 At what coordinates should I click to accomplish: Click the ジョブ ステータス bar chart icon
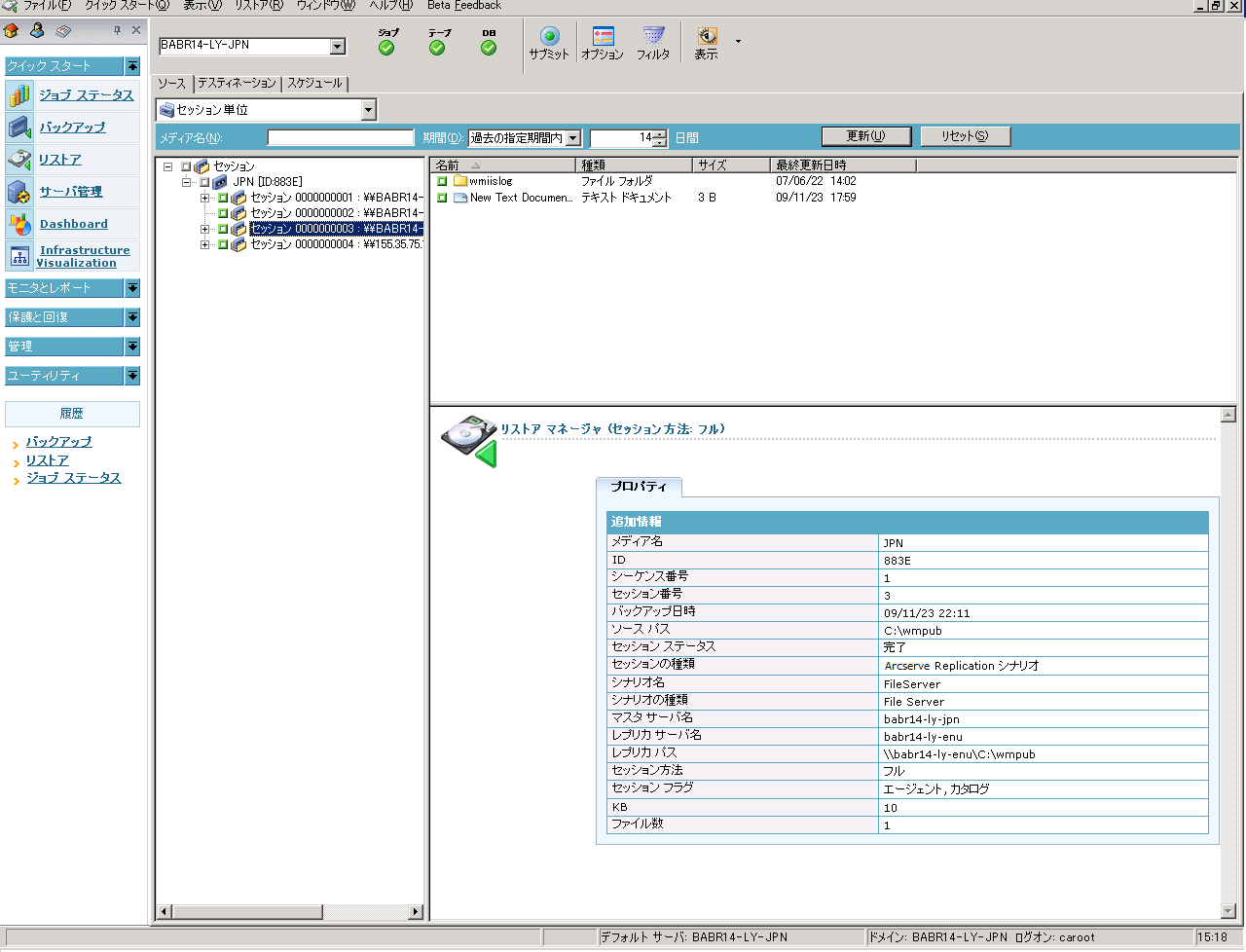tap(19, 94)
